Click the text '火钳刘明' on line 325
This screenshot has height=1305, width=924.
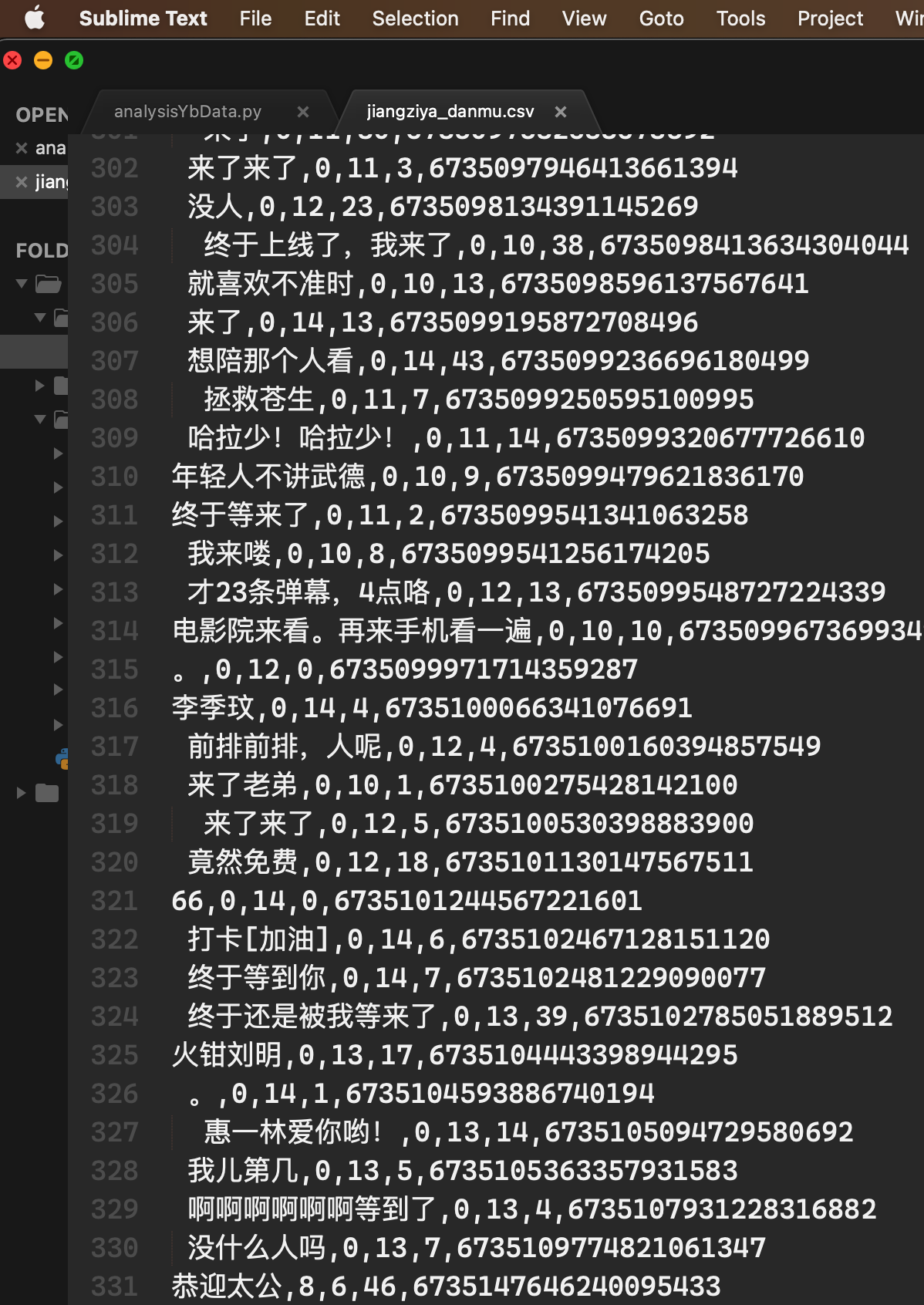click(227, 1055)
